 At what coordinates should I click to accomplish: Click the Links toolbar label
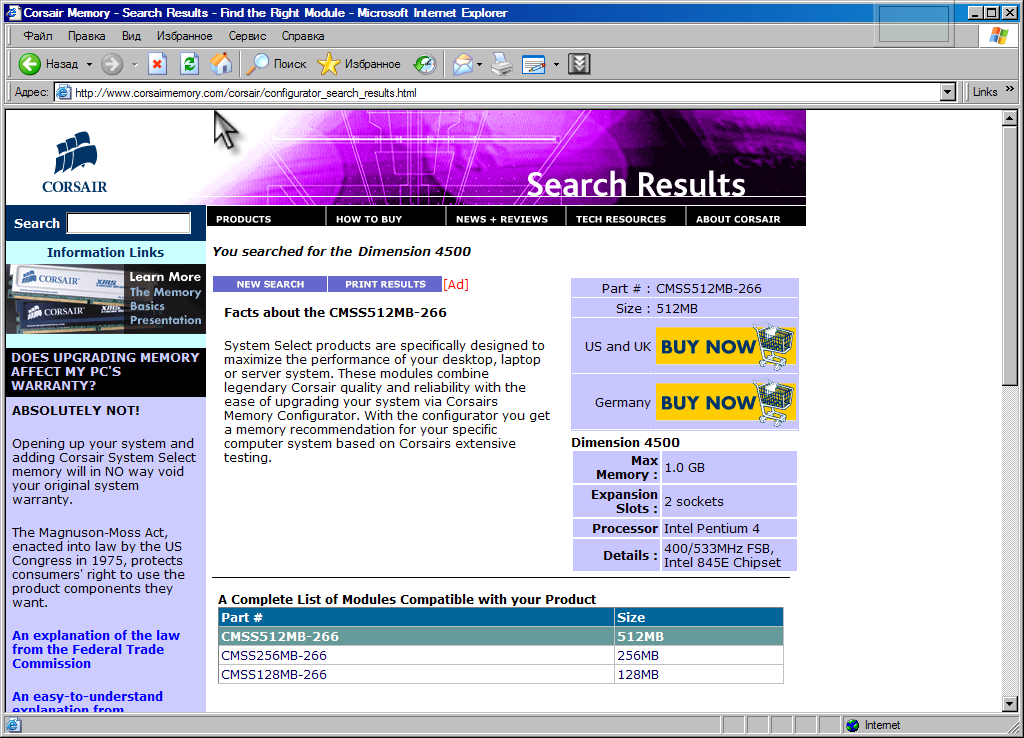tap(985, 92)
